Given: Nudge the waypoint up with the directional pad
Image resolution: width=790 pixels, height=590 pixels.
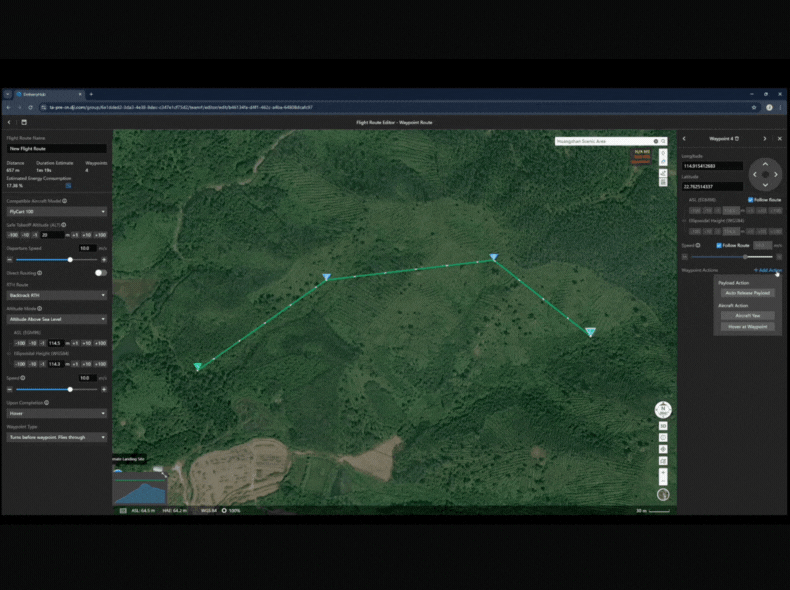Looking at the screenshot, I should point(765,162).
